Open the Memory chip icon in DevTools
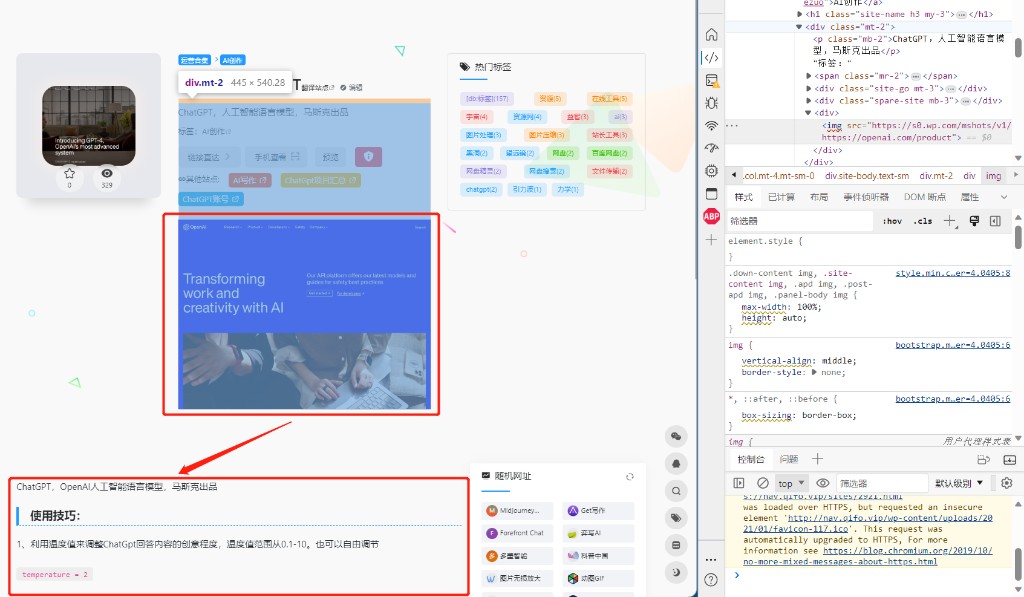Viewport: 1024px width, 597px height. click(711, 171)
